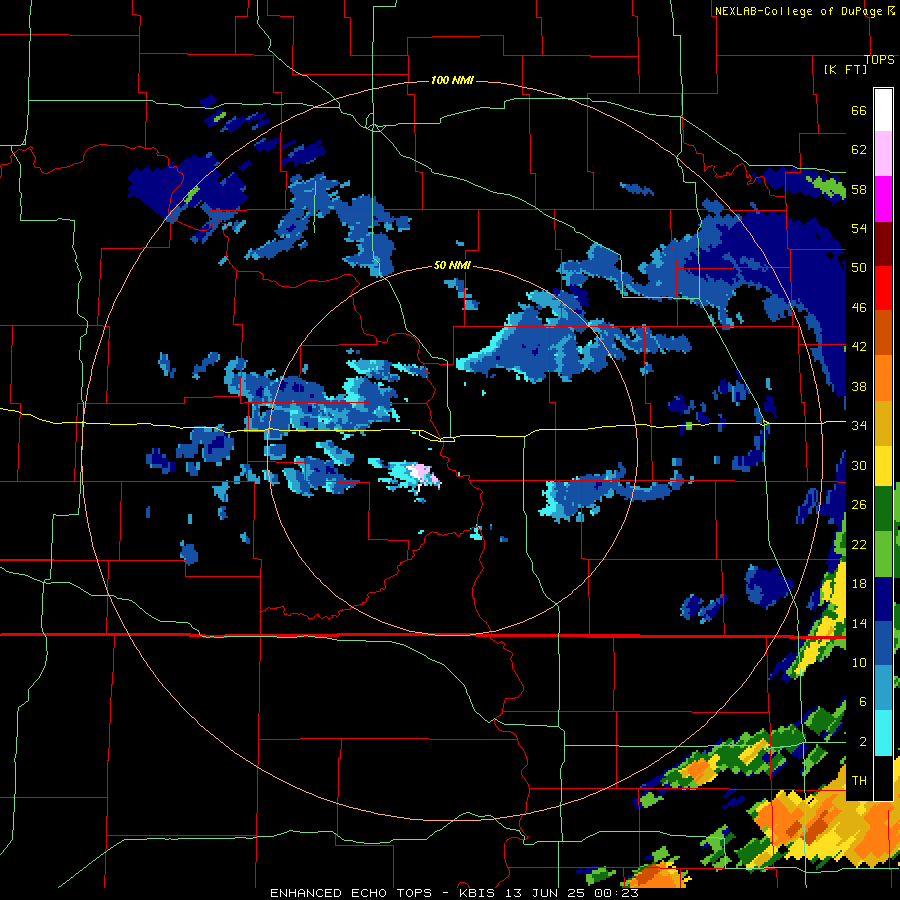Click the "62" legend value
This screenshot has height=900, width=900.
[859, 150]
